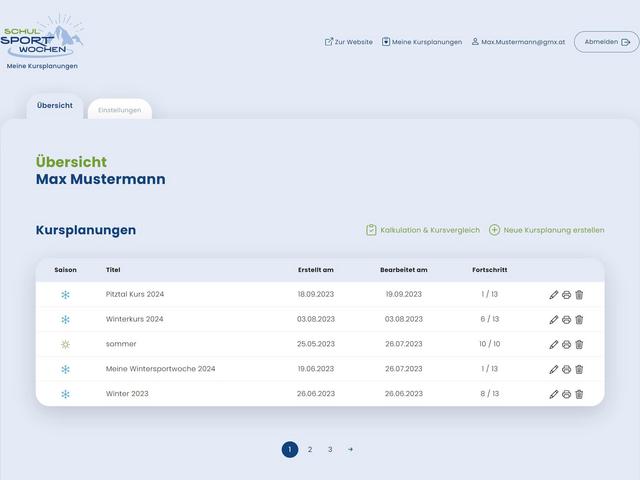Viewport: 640px width, 480px height.
Task: Open Kalkulation & Kursvergleich
Action: point(423,230)
